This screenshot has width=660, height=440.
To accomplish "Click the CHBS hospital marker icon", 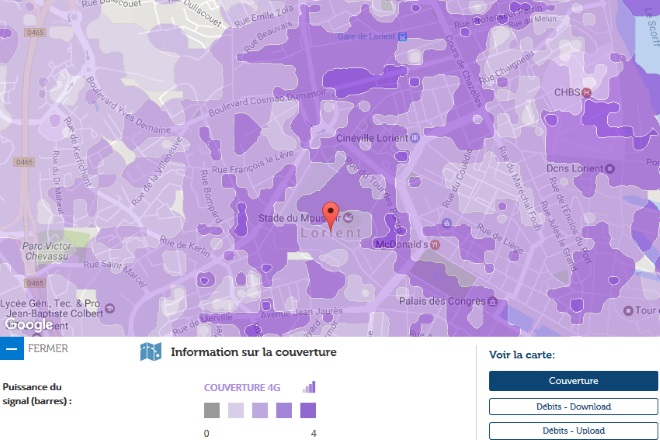I will 587,93.
